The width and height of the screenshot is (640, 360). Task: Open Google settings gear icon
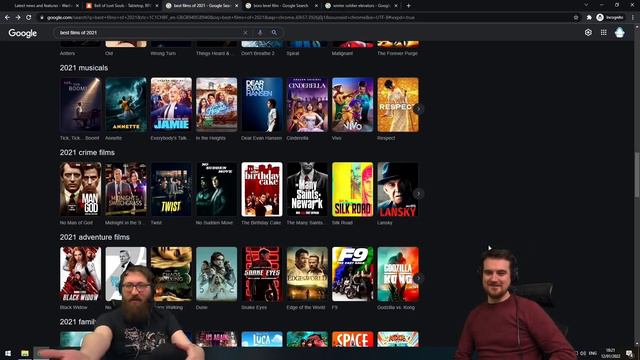coord(588,33)
